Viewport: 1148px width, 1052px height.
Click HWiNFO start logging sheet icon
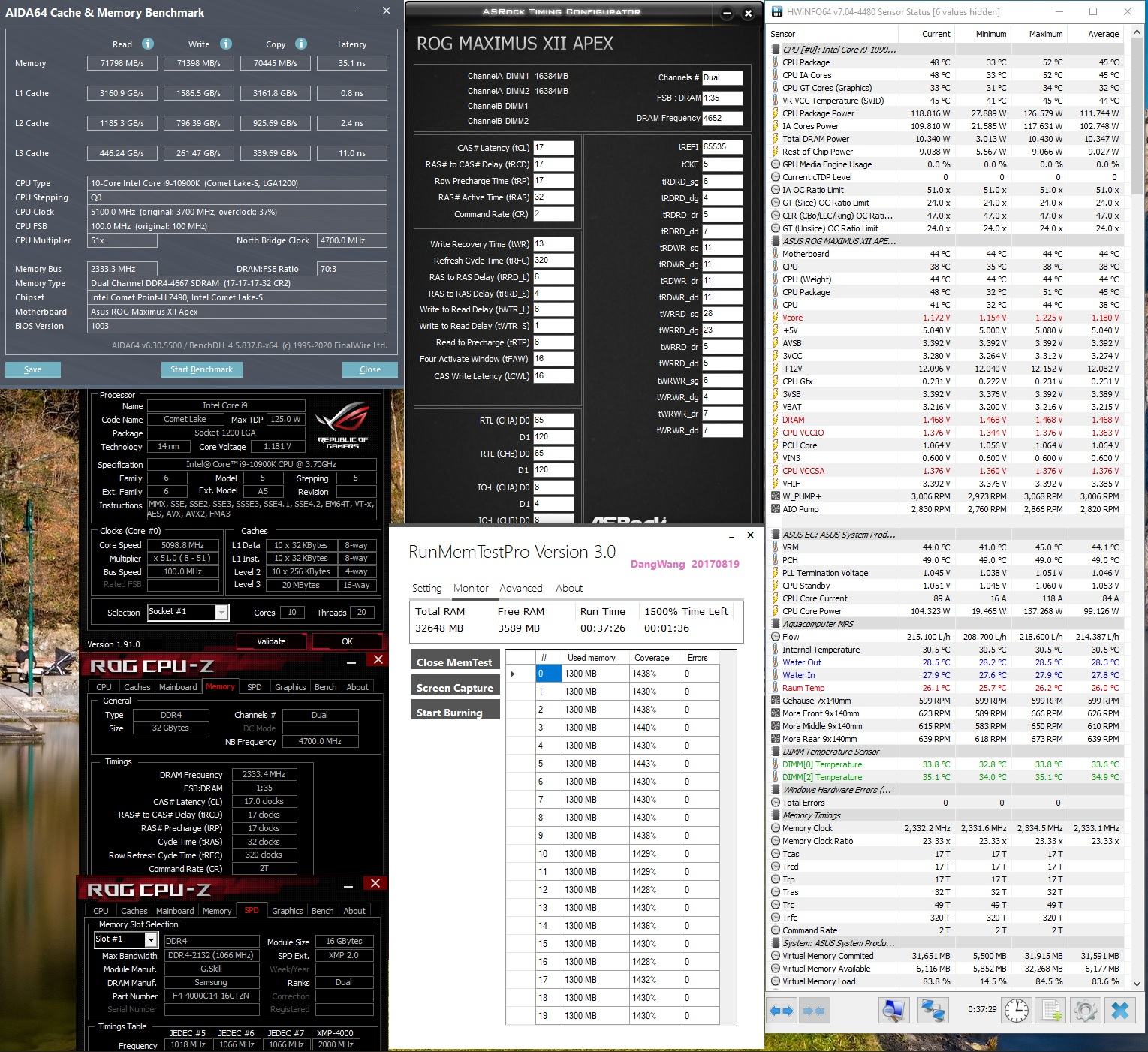click(x=1051, y=1011)
